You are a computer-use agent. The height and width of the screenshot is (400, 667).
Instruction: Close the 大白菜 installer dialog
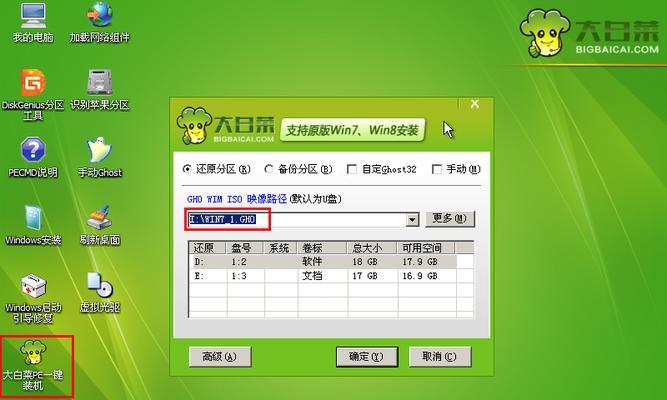tap(475, 104)
